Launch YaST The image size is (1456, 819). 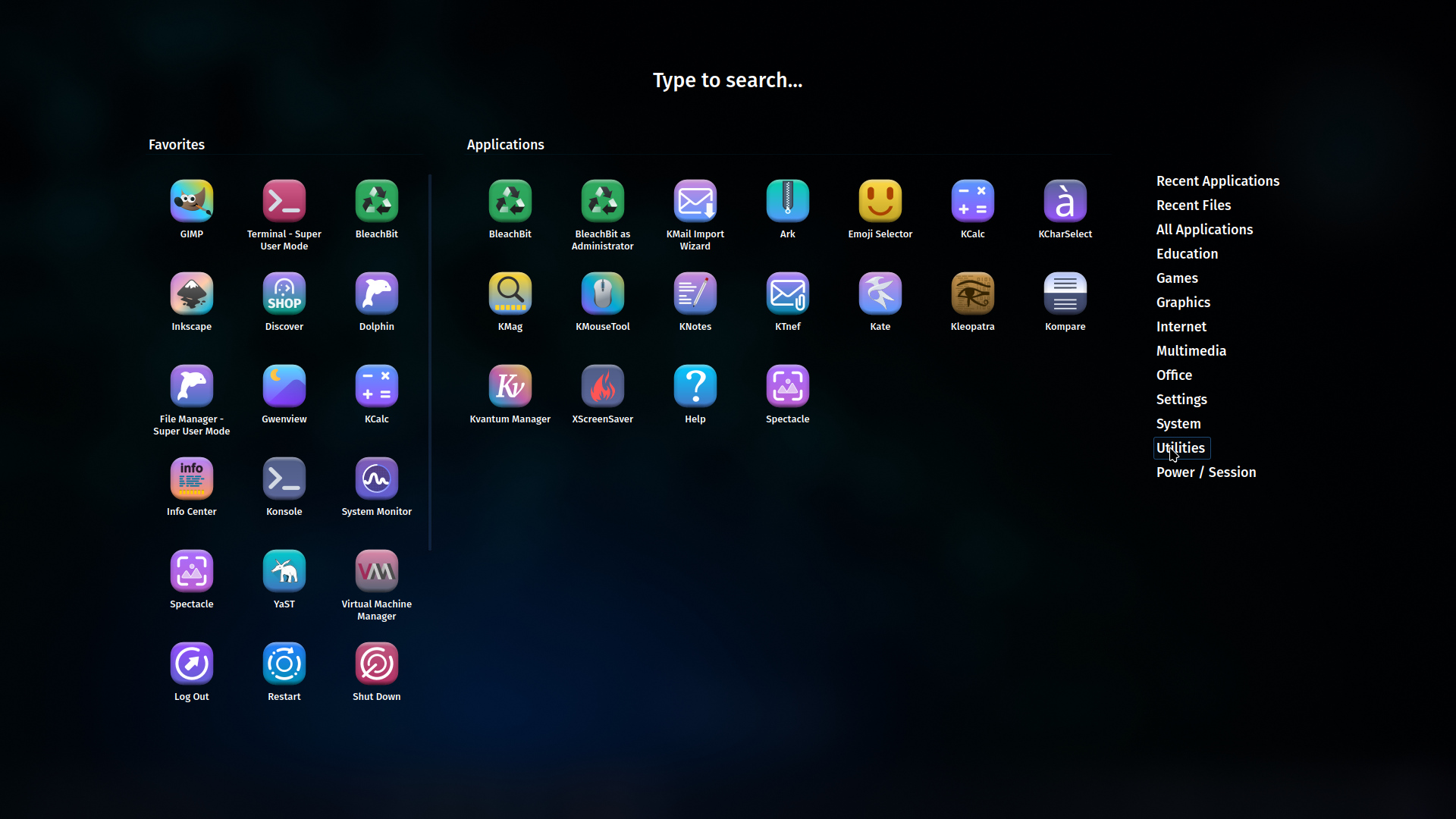pyautogui.click(x=284, y=571)
